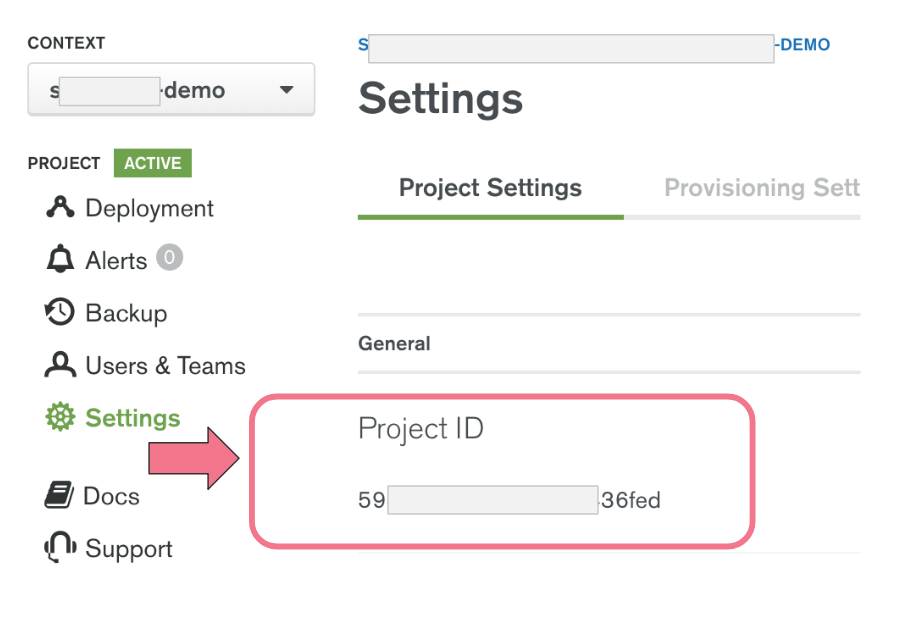Screen dimensions: 916x644
Task: Click the project name breadcrumb link
Action: click(x=594, y=45)
